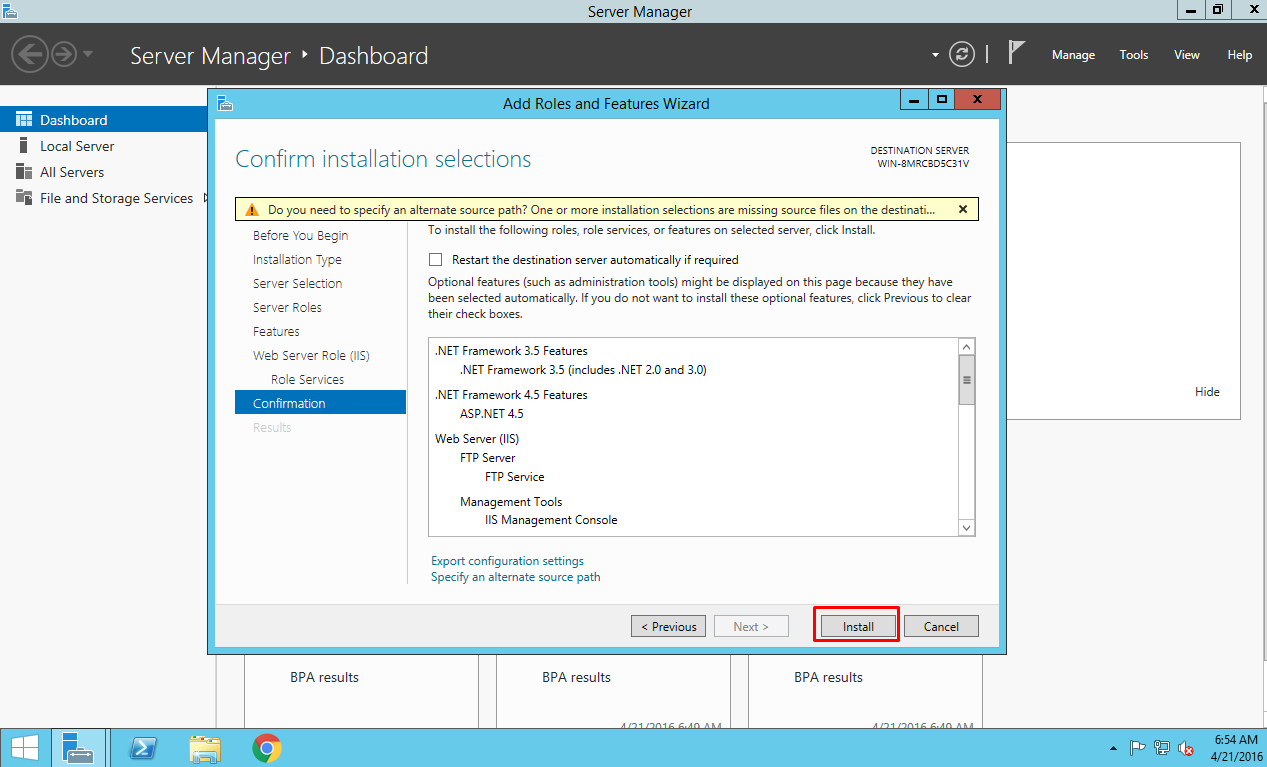The image size is (1267, 767).
Task: Go to Role Services step
Action: (307, 379)
